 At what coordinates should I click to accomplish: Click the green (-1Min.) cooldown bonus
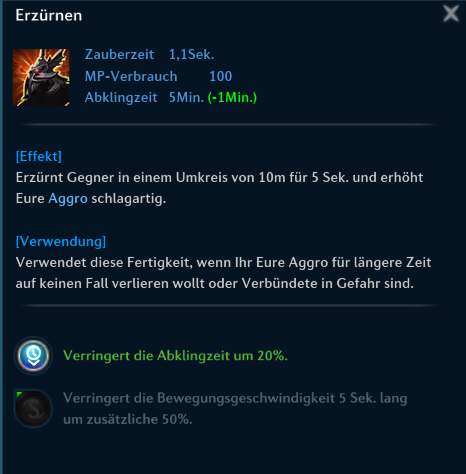[x=232, y=98]
